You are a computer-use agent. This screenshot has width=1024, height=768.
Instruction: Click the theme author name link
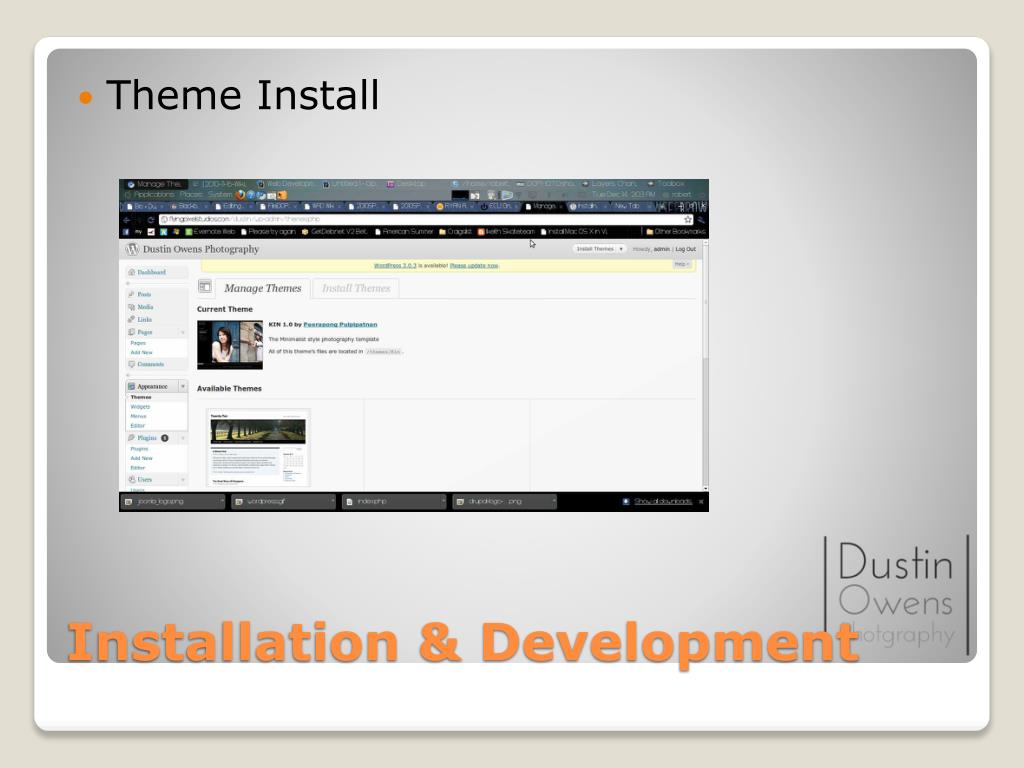[340, 325]
